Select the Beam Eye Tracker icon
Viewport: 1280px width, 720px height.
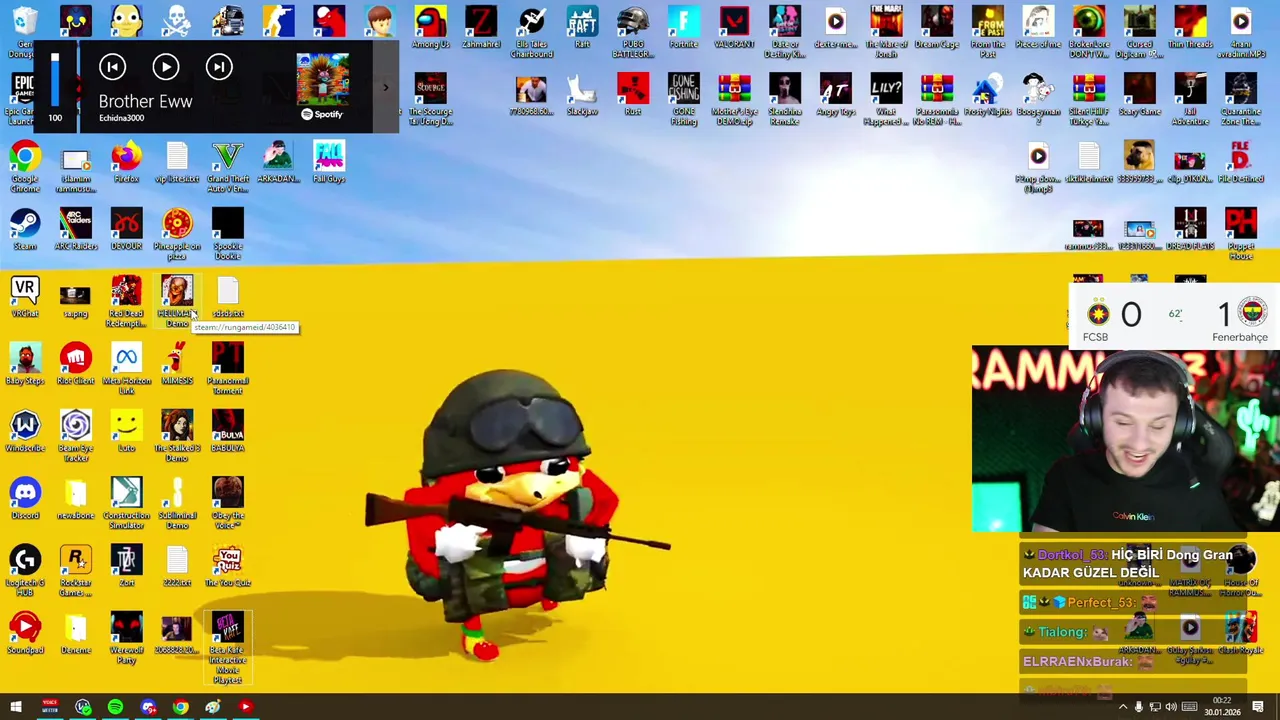click(x=76, y=436)
